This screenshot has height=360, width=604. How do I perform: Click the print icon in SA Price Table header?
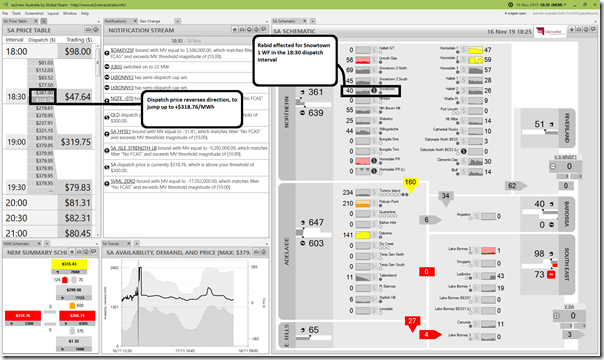[88, 30]
